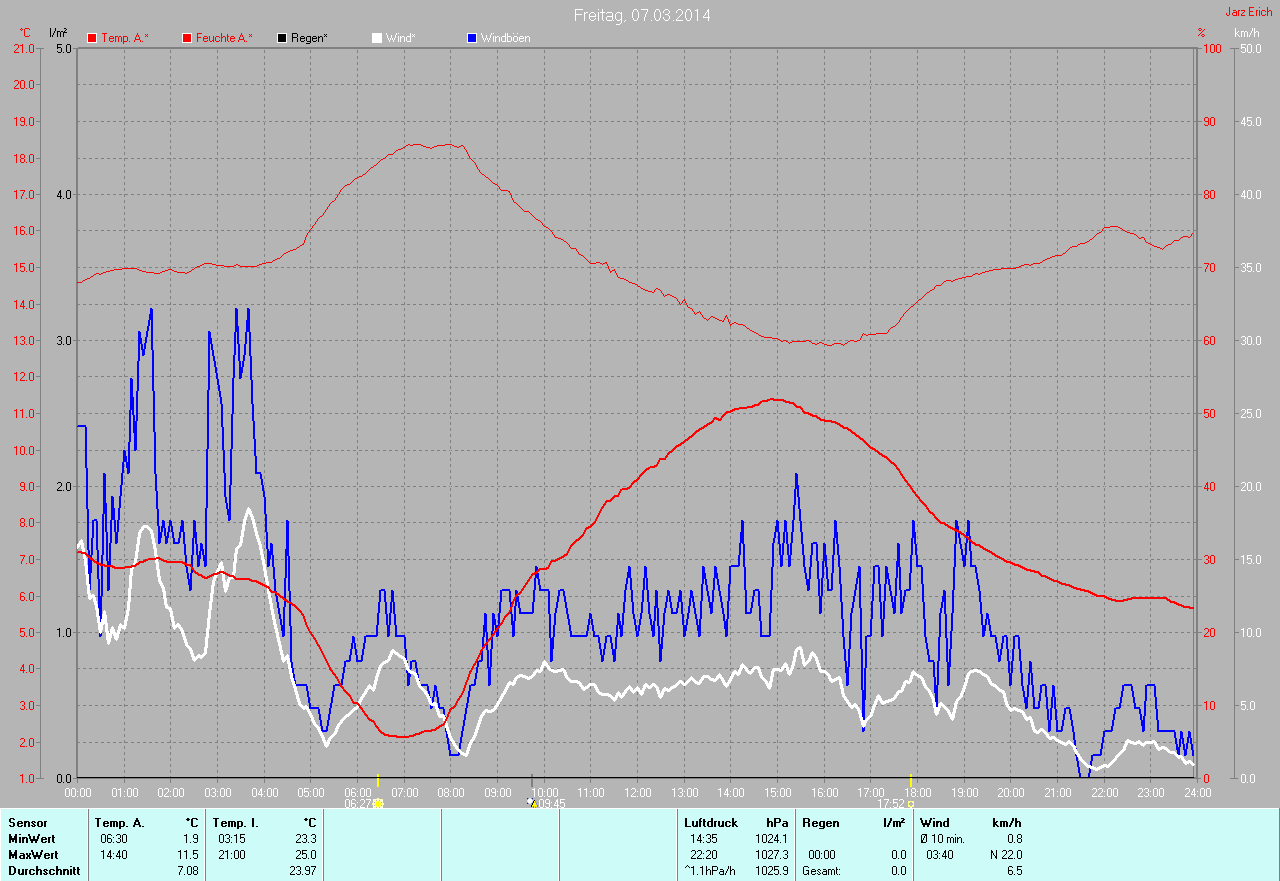Viewport: 1280px width, 881px height.
Task: Click the "Wind" column header in the table
Action: coord(935,823)
